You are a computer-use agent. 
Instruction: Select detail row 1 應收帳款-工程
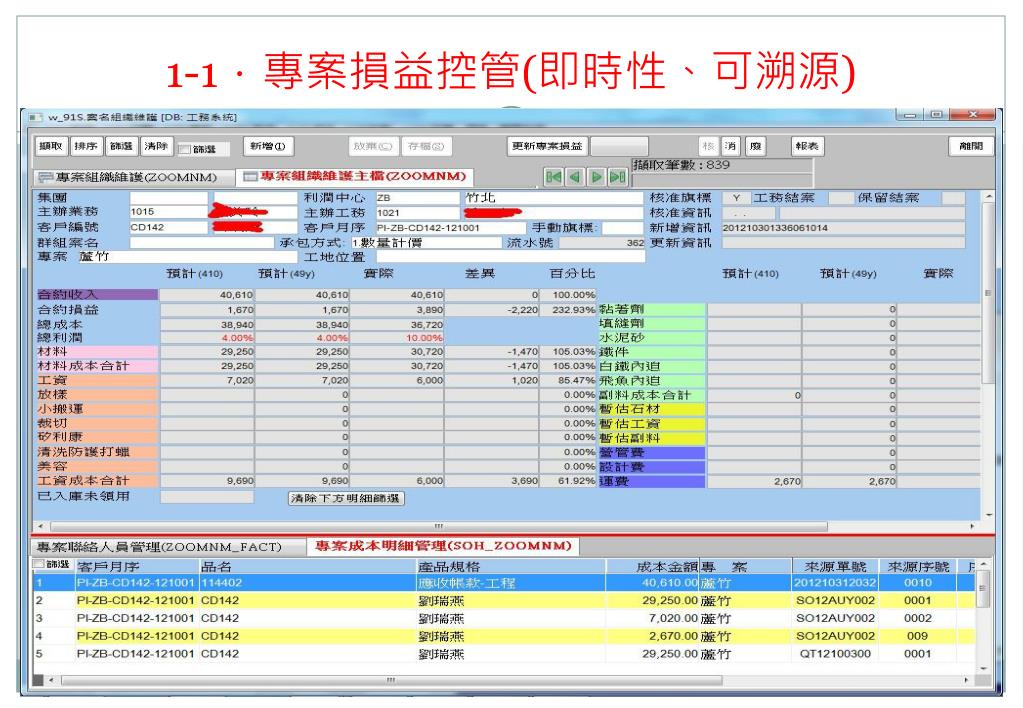pos(504,583)
